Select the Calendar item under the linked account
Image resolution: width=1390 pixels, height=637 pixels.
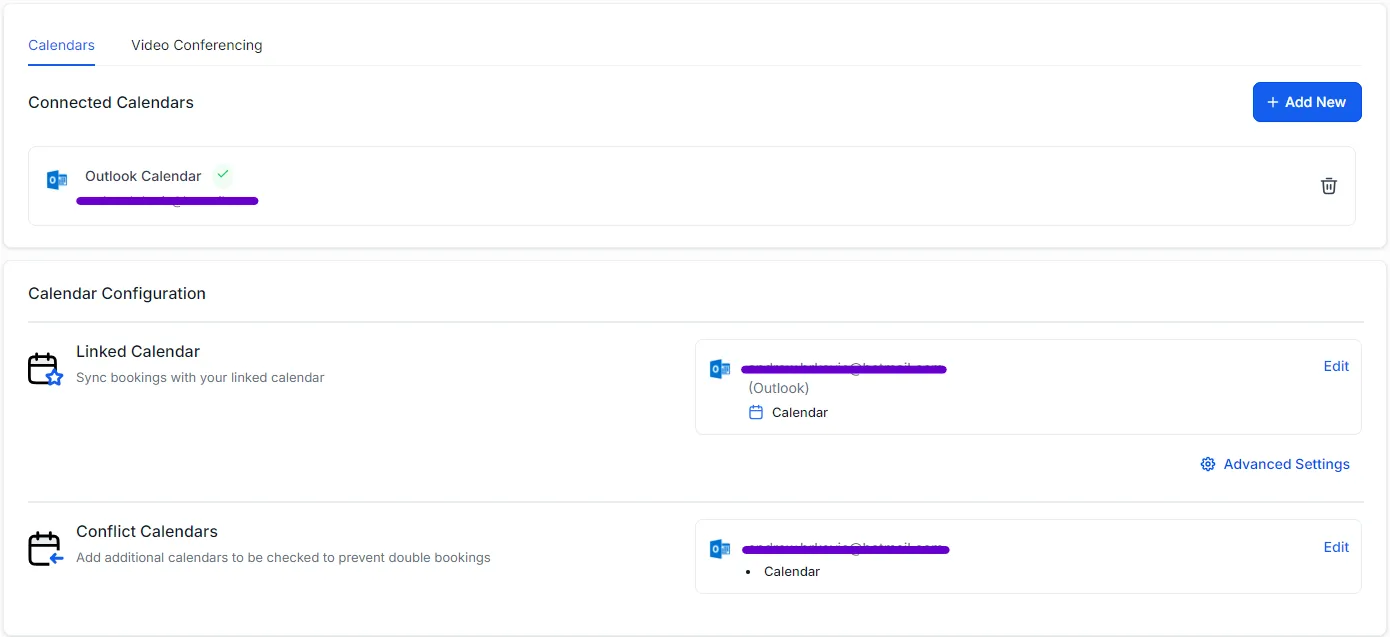pyautogui.click(x=800, y=411)
